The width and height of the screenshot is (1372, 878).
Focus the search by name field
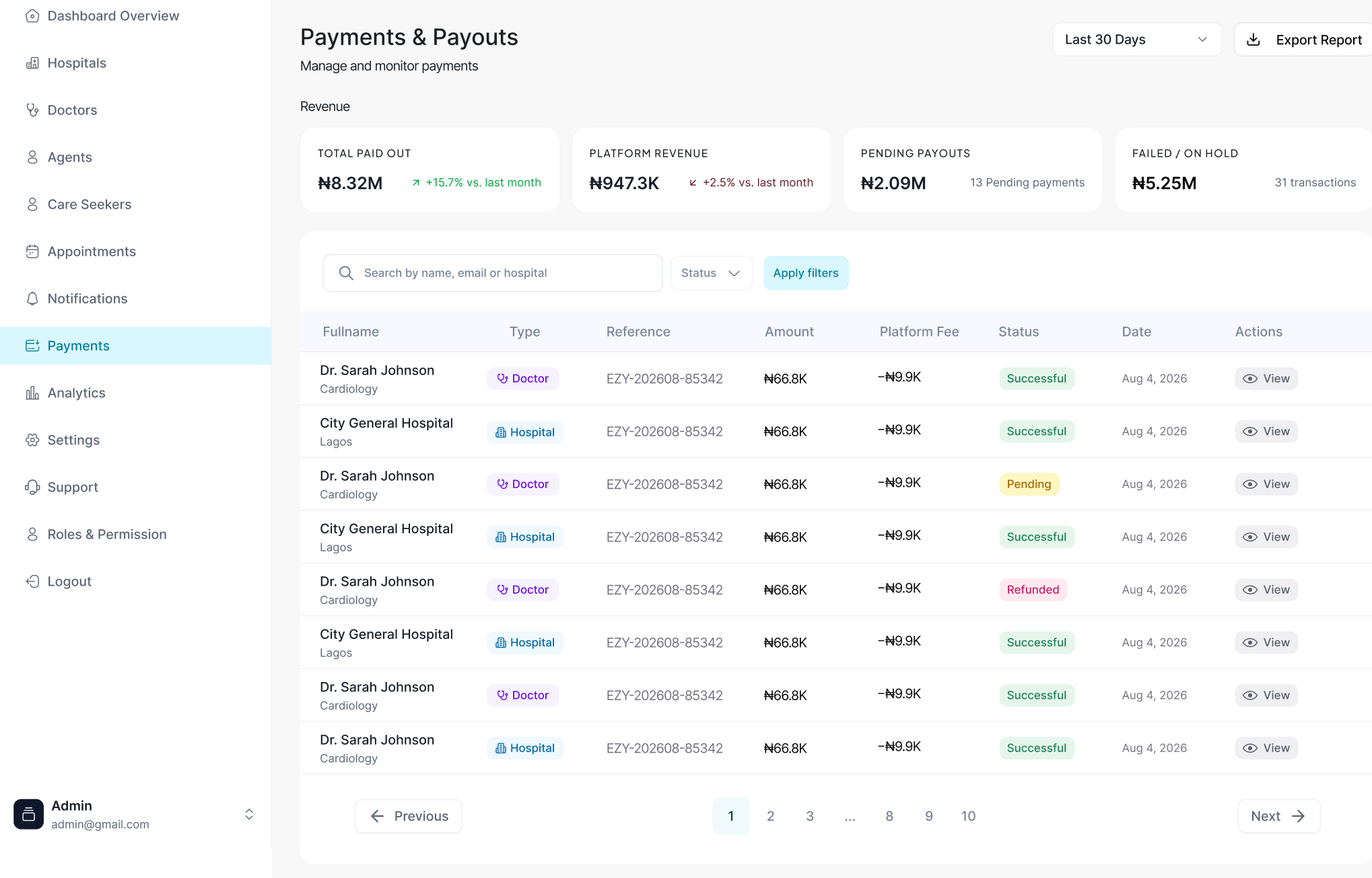tap(493, 273)
